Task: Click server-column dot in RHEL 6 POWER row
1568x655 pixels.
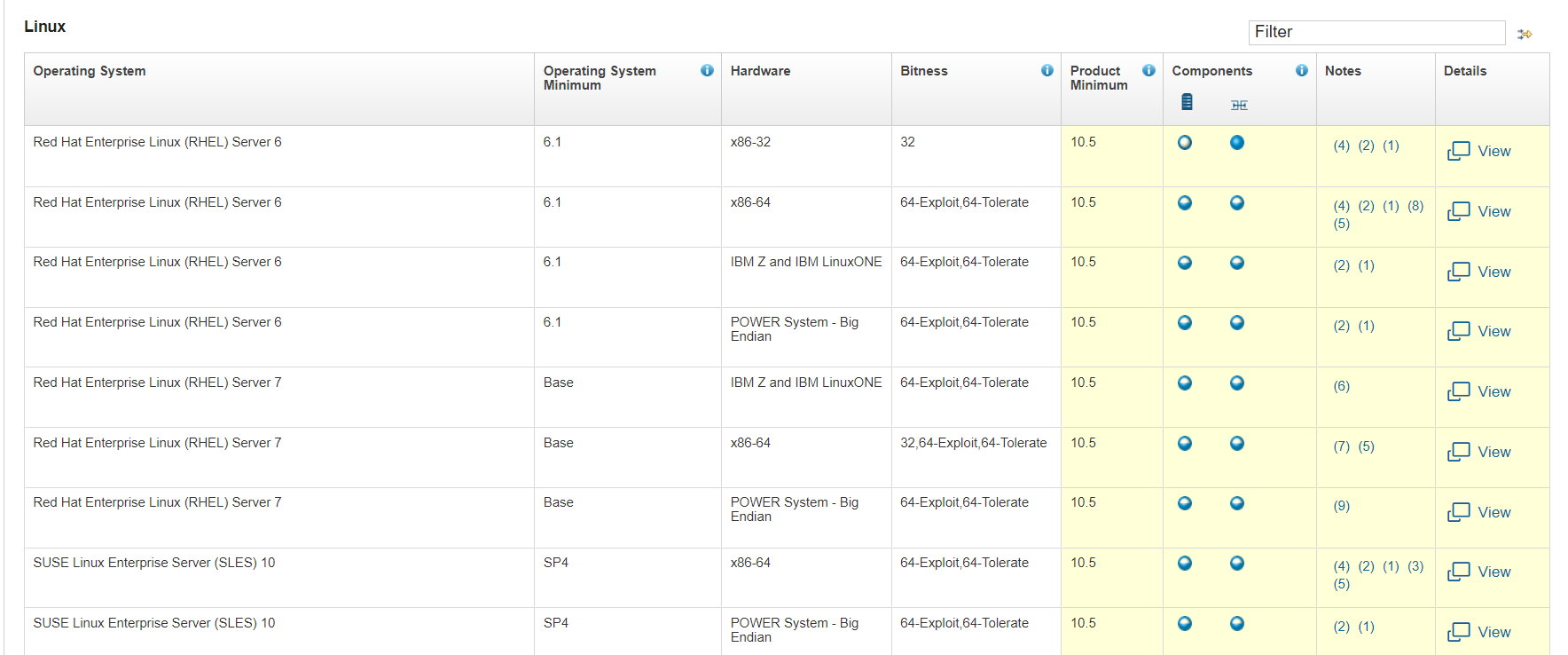Action: pos(1185,322)
